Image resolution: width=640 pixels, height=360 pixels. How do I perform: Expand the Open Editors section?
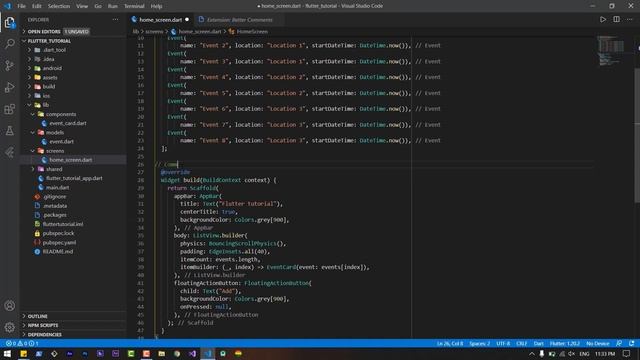[x=73, y=31]
